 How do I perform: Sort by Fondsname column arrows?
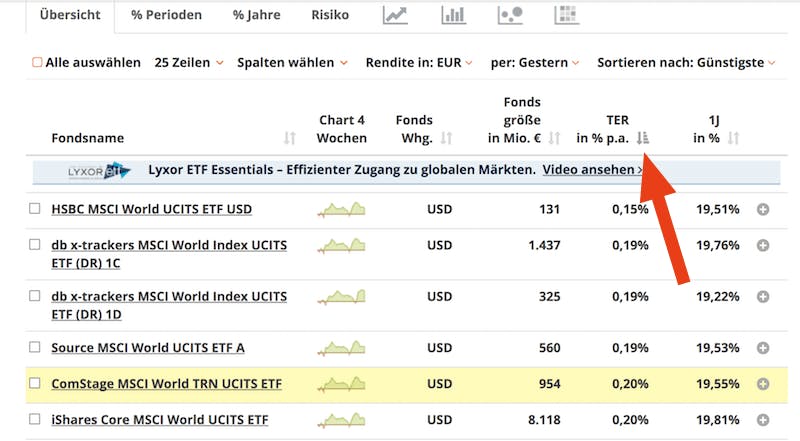[x=290, y=138]
